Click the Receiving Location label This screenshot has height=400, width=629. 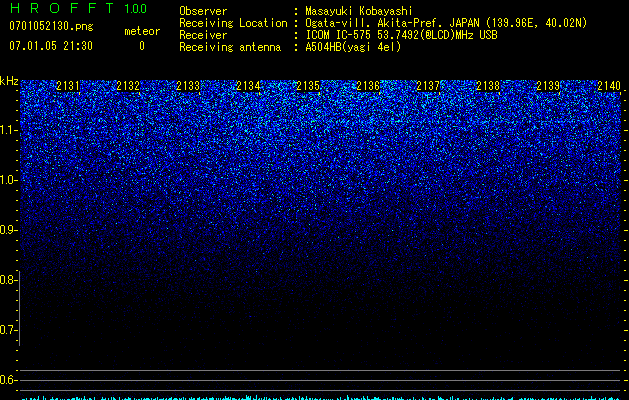tap(233, 23)
